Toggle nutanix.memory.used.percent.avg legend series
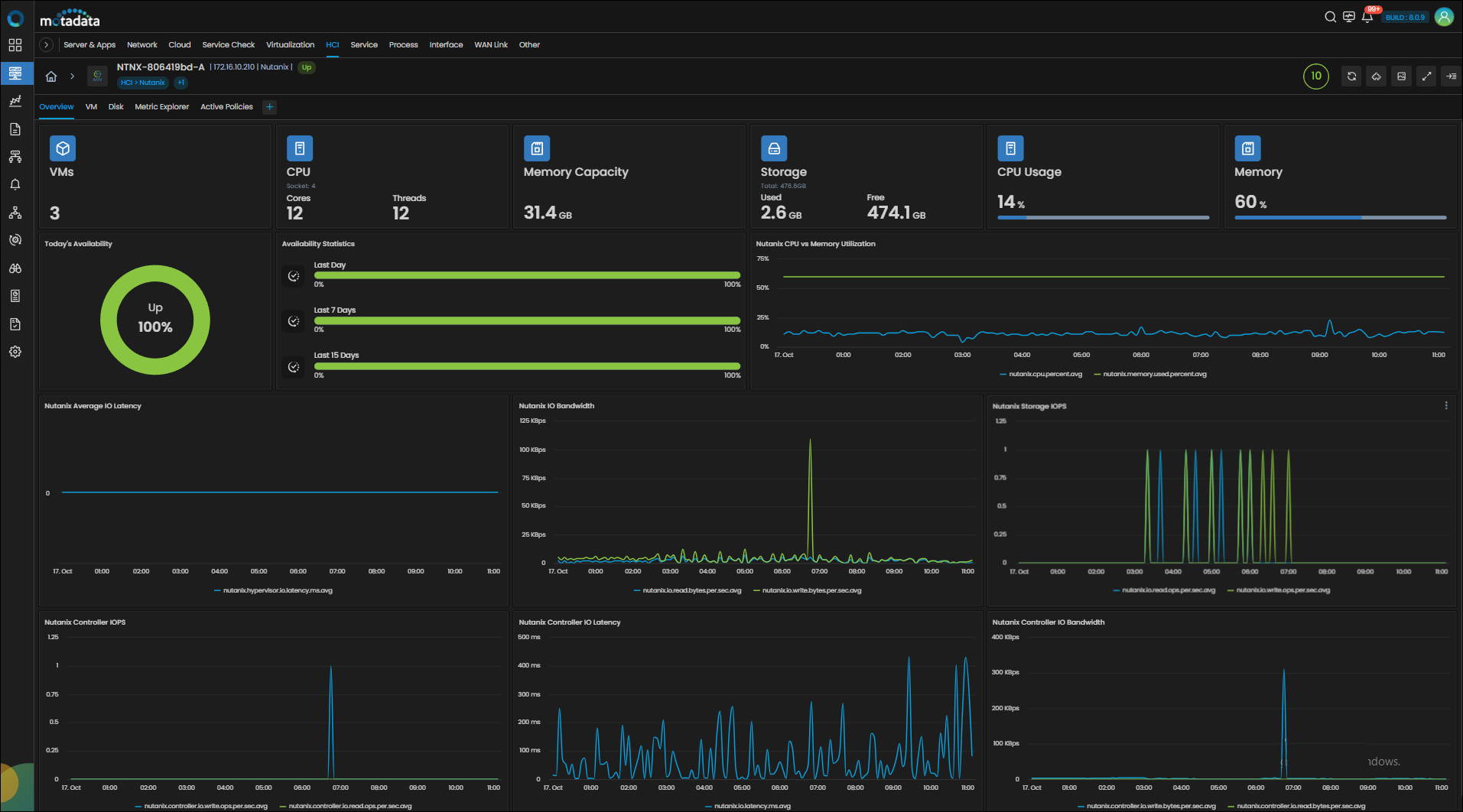 (x=1150, y=374)
